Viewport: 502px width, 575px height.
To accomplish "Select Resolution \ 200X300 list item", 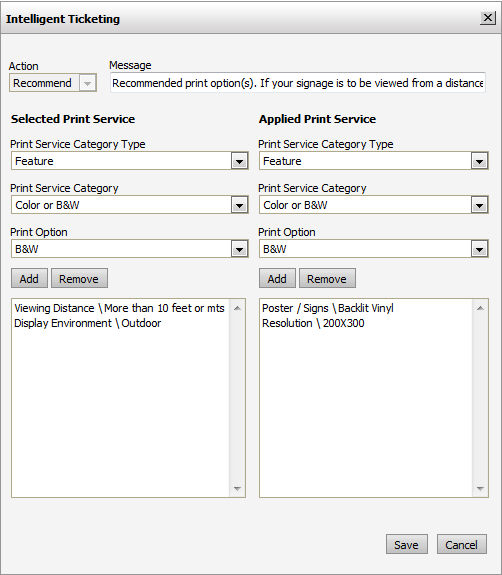I will click(313, 323).
